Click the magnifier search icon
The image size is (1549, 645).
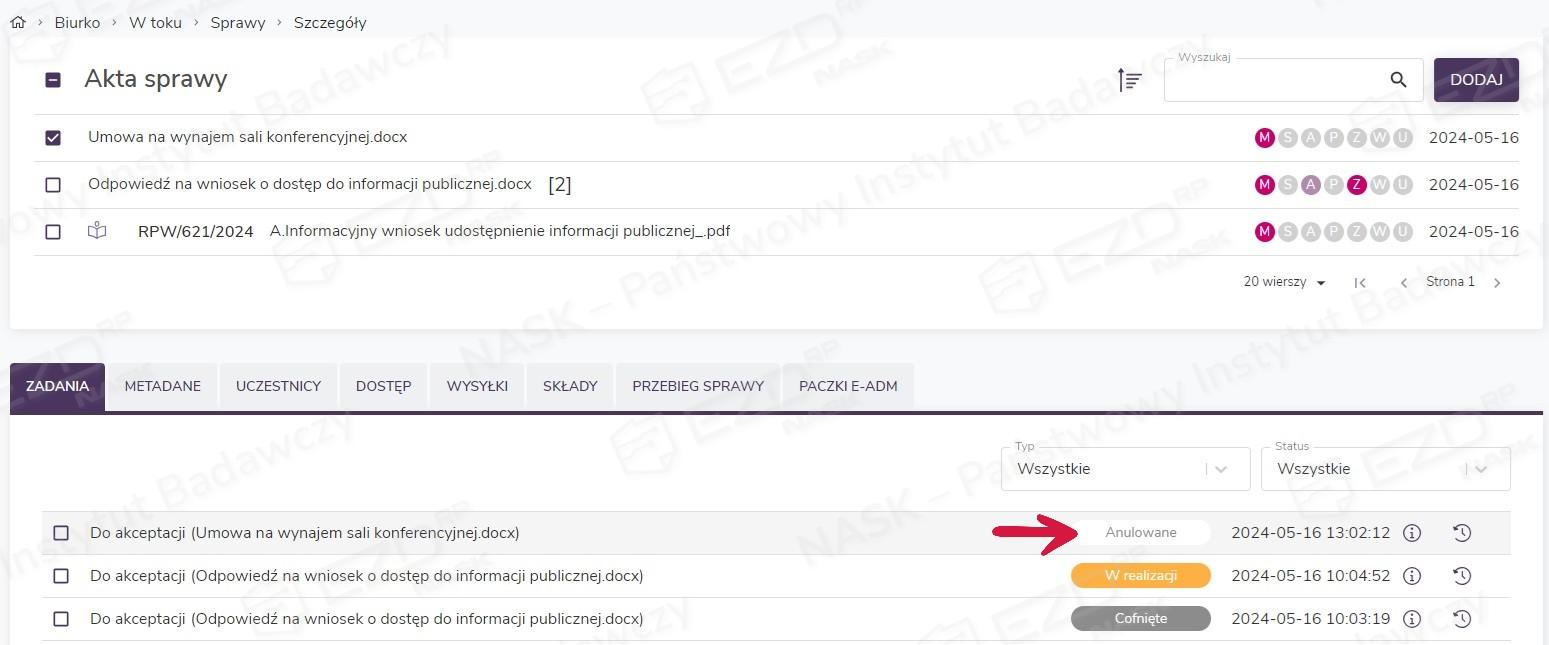1398,80
